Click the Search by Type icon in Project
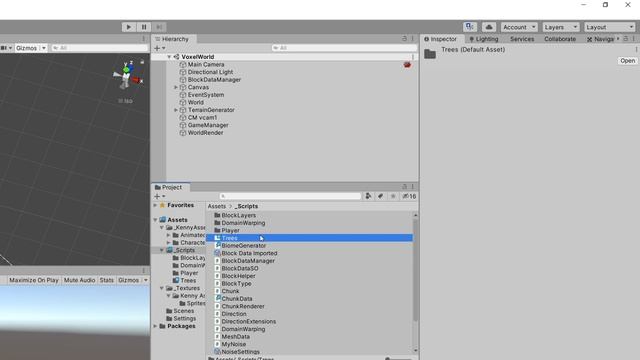 tap(368, 196)
